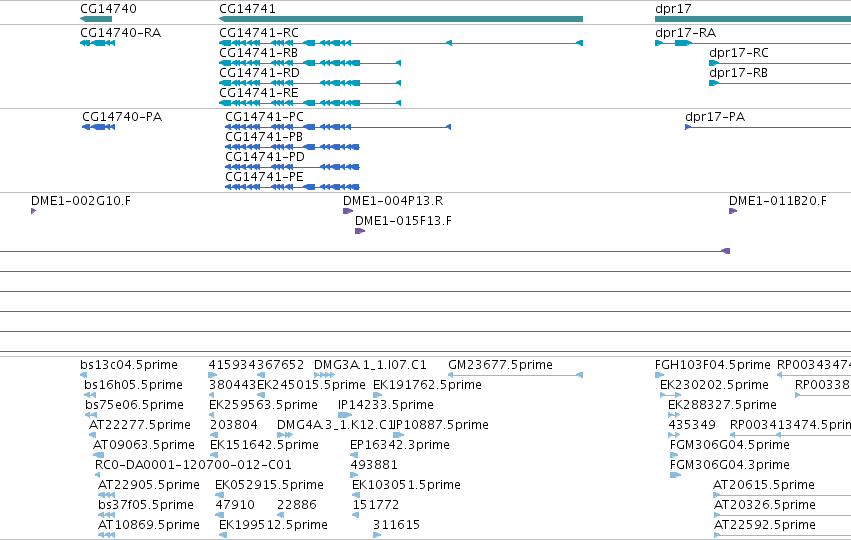The width and height of the screenshot is (851, 540).
Task: Open EST EK191762.5prime
Action: coord(427,385)
